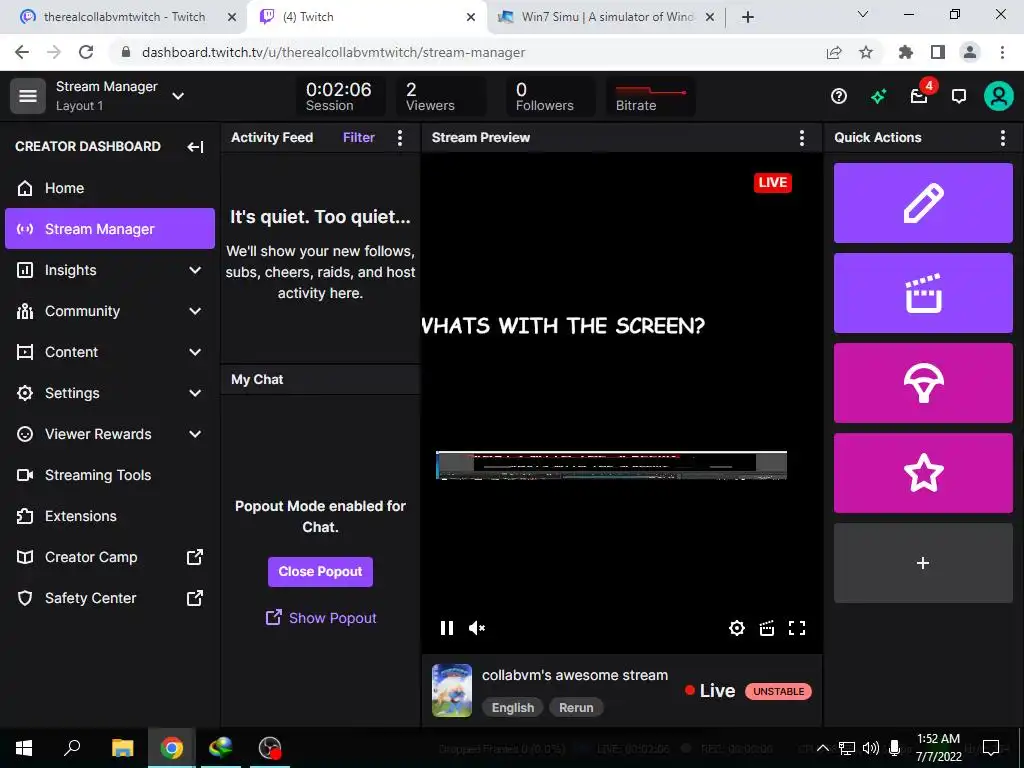Open Windows taskbar search

tap(72, 748)
